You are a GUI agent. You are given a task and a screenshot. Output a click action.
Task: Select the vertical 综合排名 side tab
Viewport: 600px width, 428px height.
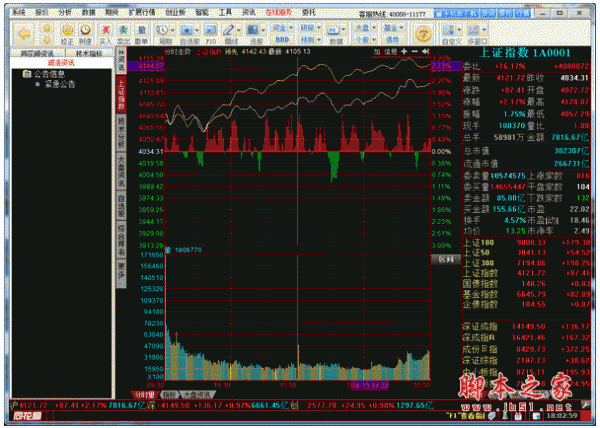coord(121,240)
